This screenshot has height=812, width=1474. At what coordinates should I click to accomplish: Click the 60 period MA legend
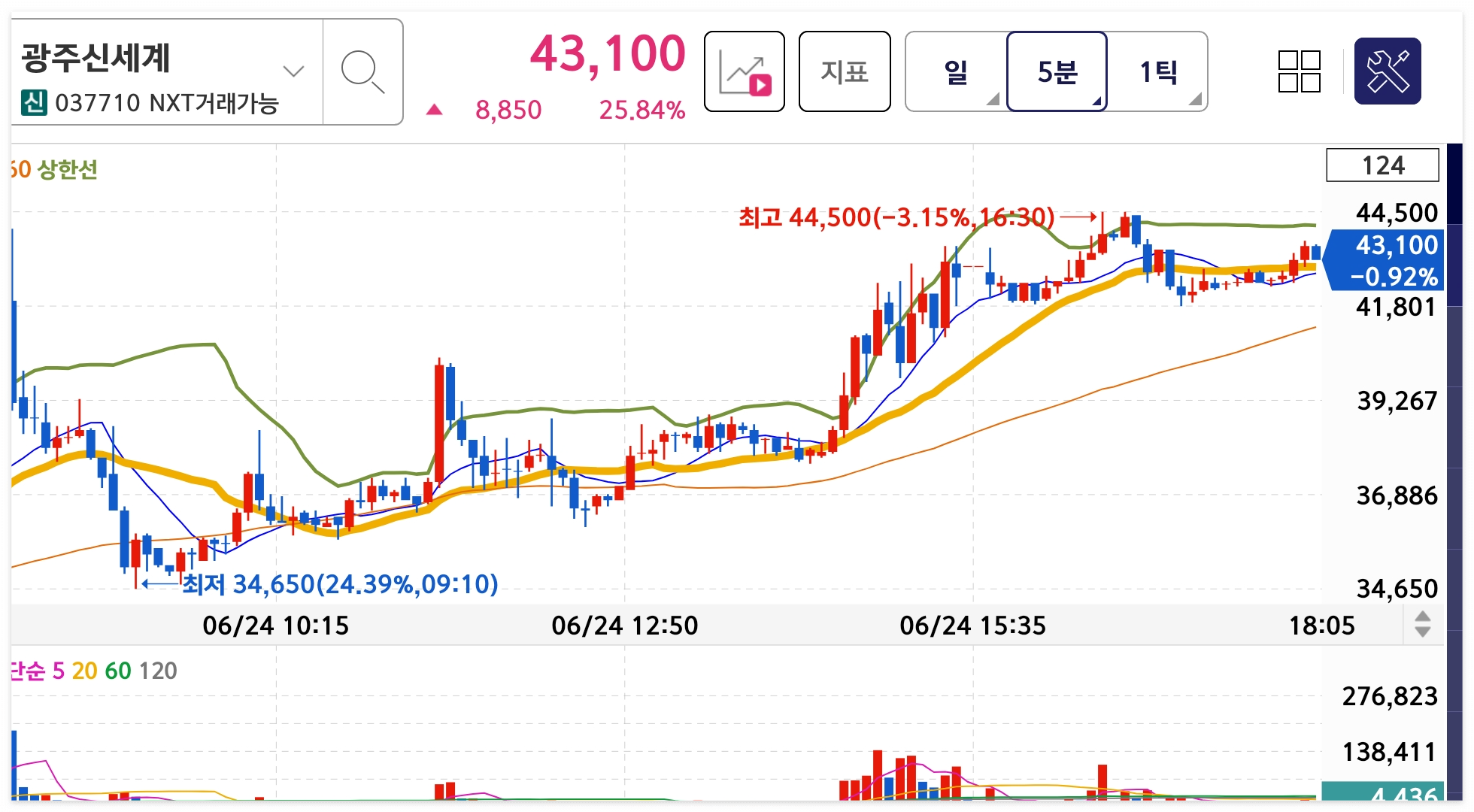pyautogui.click(x=118, y=671)
